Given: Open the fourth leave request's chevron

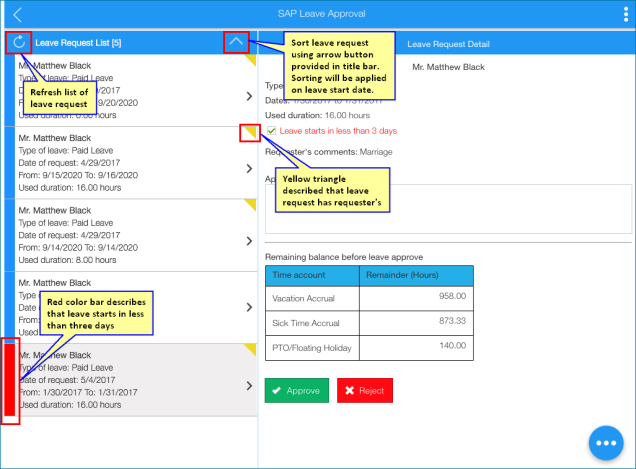Looking at the screenshot, I should click(249, 307).
